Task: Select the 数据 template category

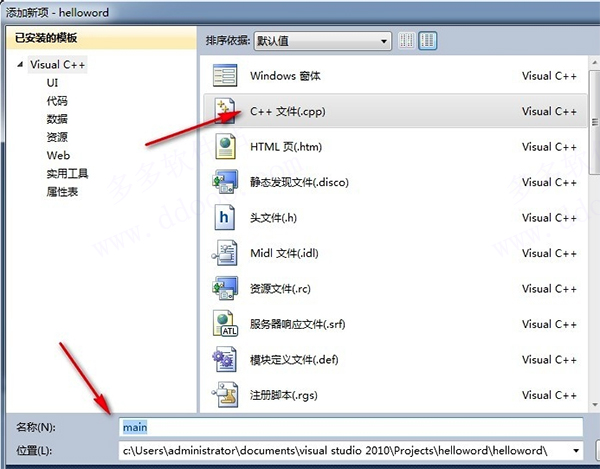Action: [57, 119]
